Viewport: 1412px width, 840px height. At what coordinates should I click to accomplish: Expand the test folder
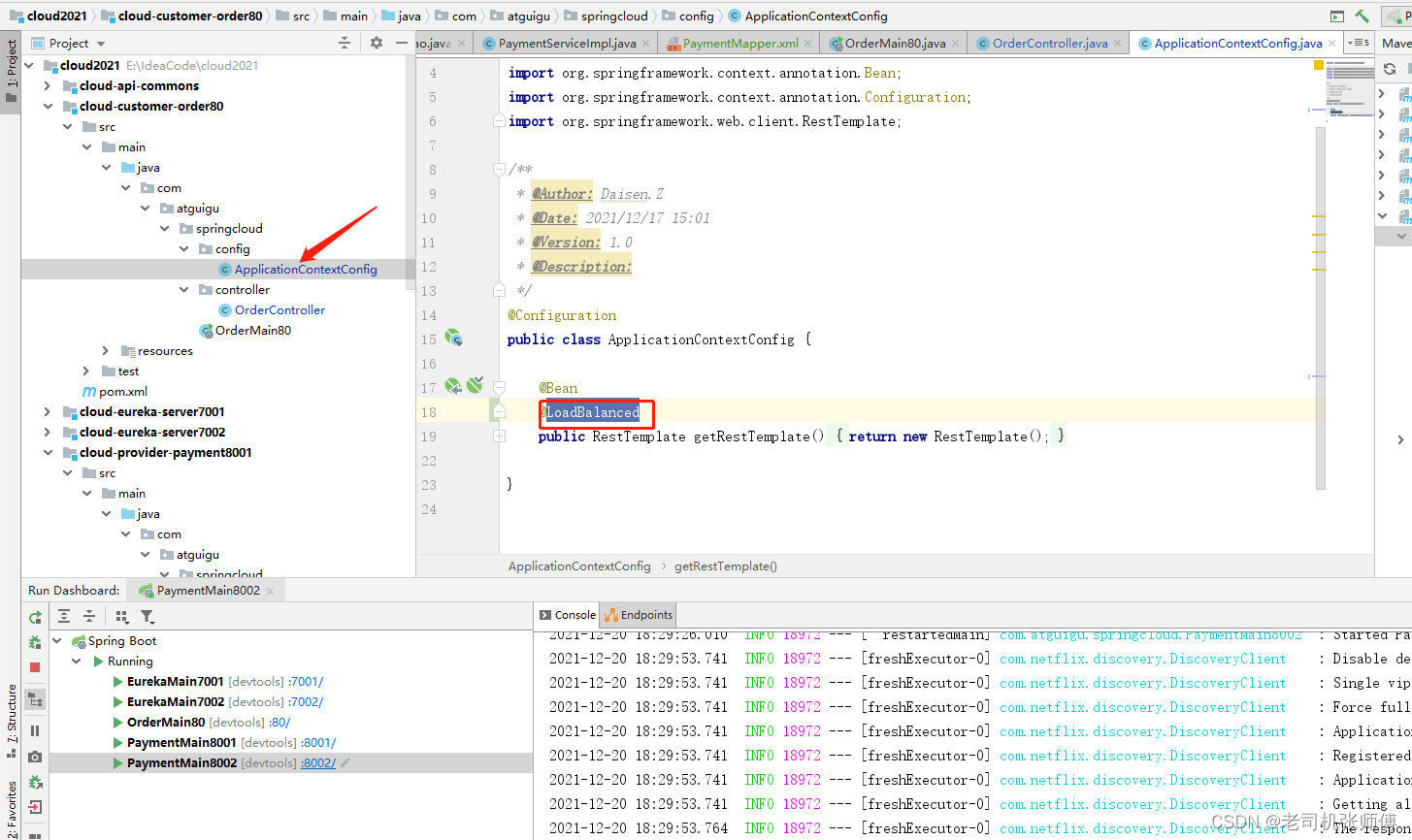[86, 372]
